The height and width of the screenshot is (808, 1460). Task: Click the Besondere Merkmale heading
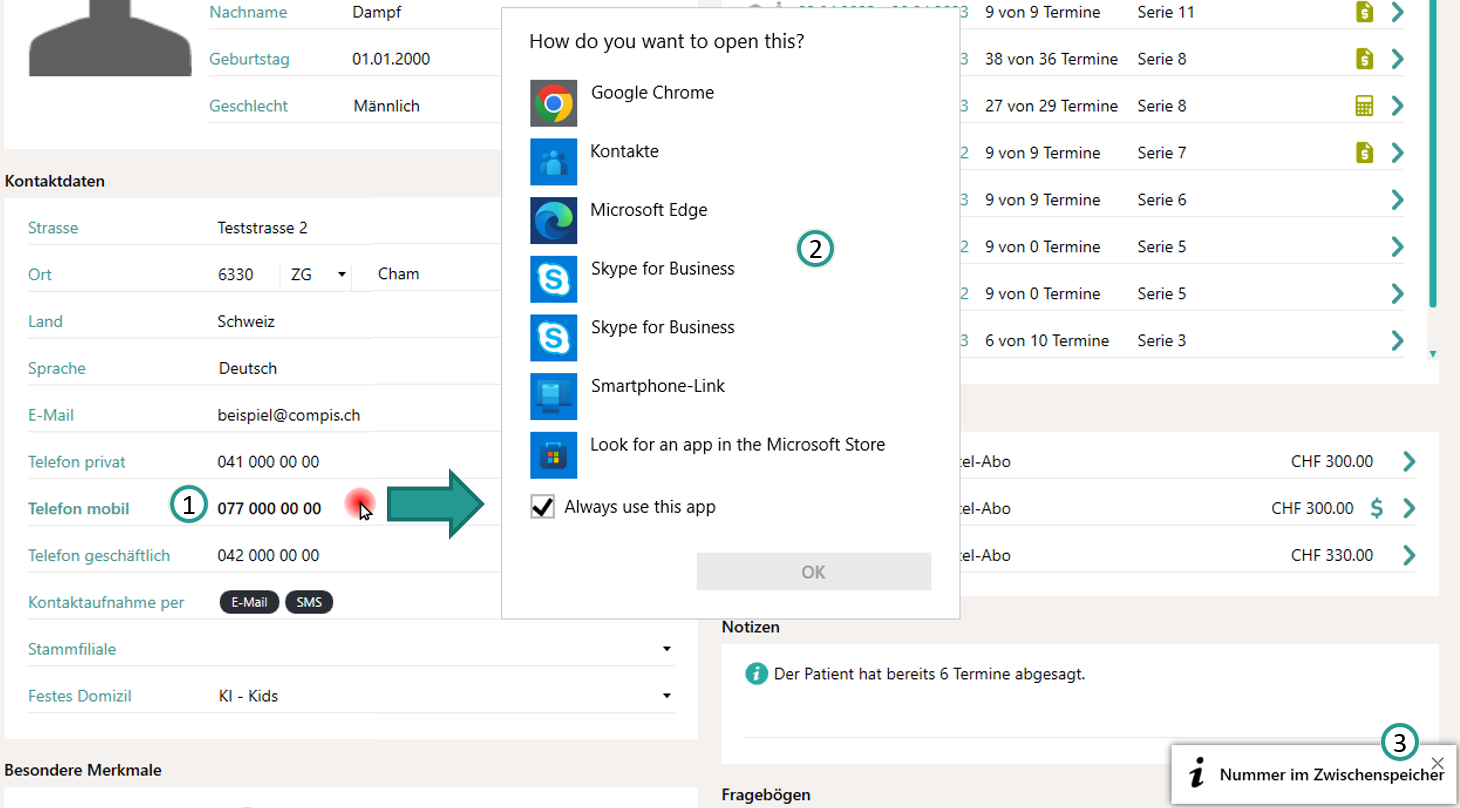83,770
